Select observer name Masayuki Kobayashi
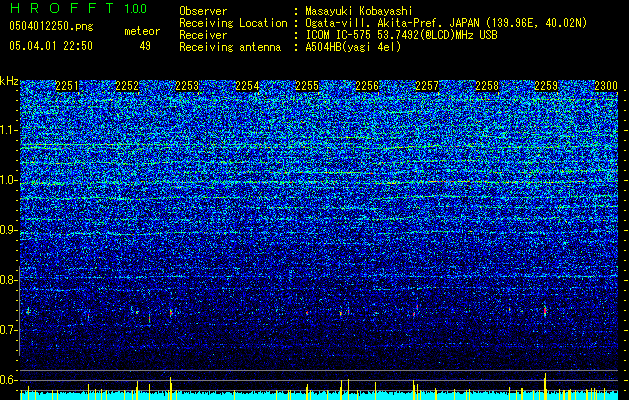 pyautogui.click(x=359, y=11)
